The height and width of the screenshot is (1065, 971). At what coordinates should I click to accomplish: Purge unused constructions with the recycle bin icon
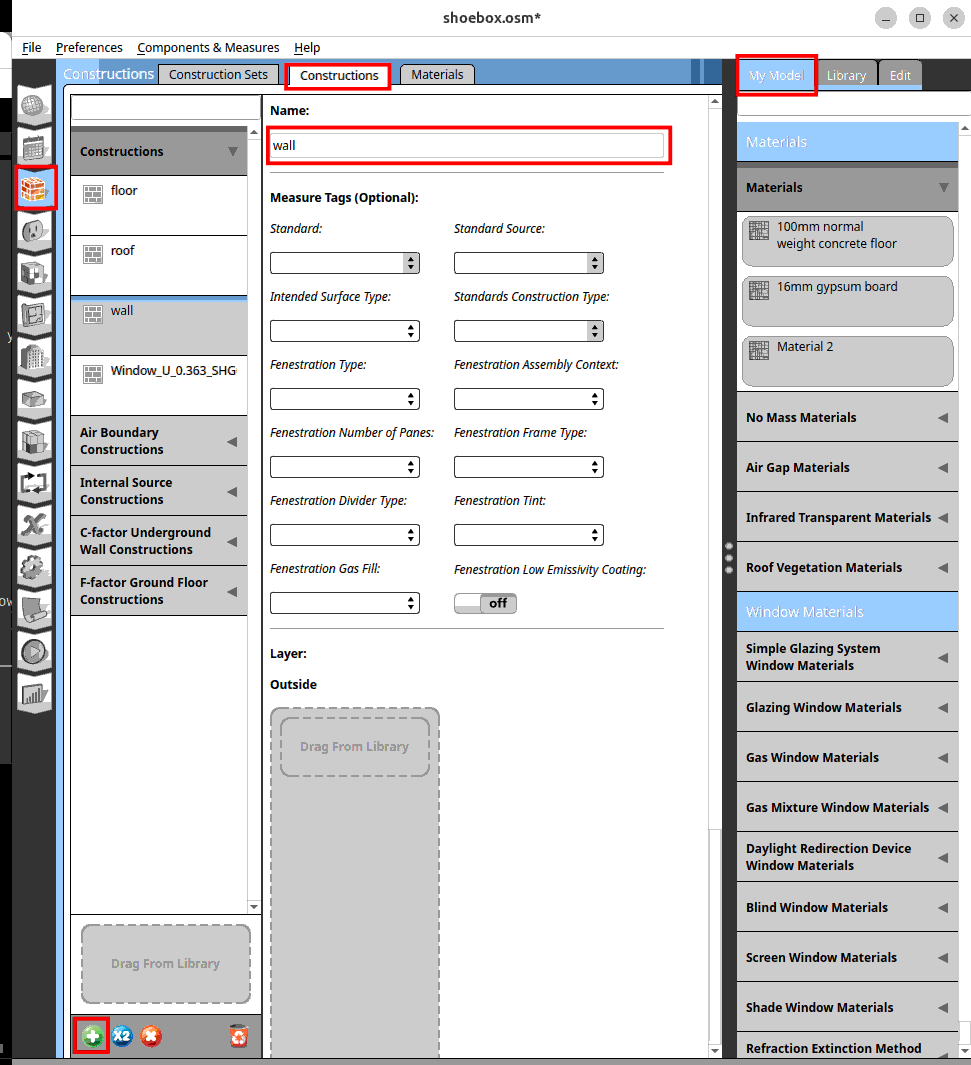tap(239, 1036)
